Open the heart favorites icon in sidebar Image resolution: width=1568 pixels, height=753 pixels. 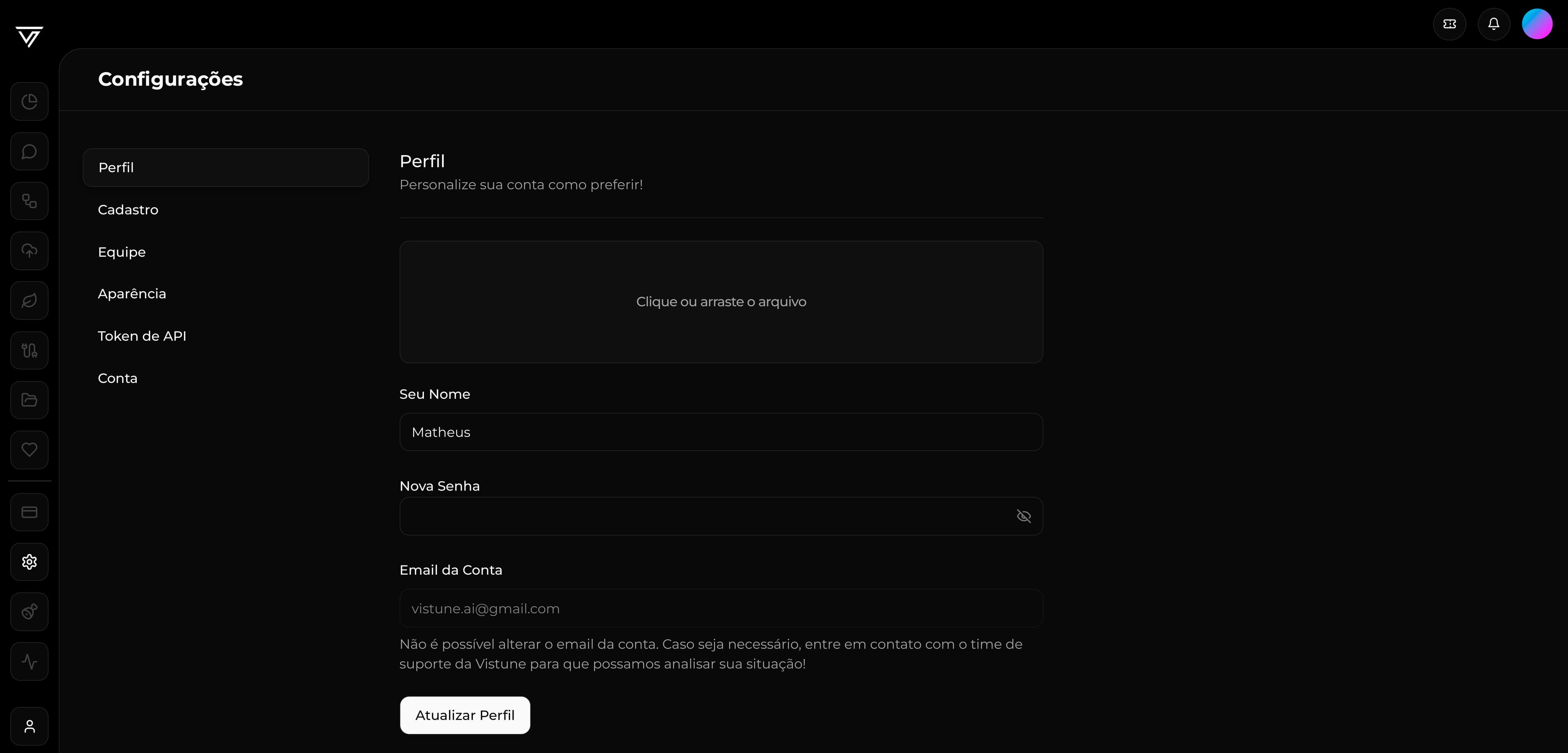pyautogui.click(x=29, y=450)
